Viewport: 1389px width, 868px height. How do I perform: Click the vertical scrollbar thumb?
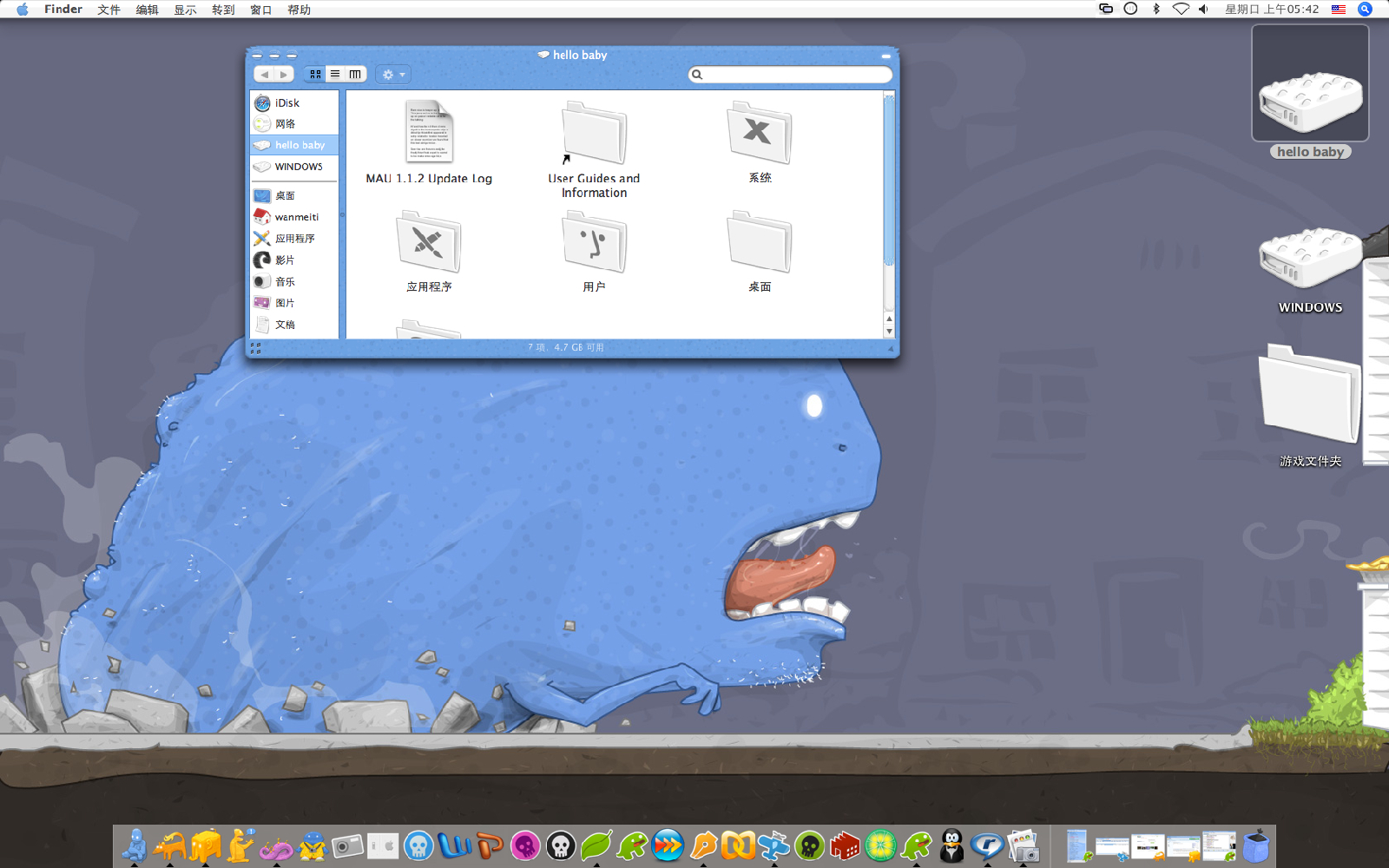889,180
